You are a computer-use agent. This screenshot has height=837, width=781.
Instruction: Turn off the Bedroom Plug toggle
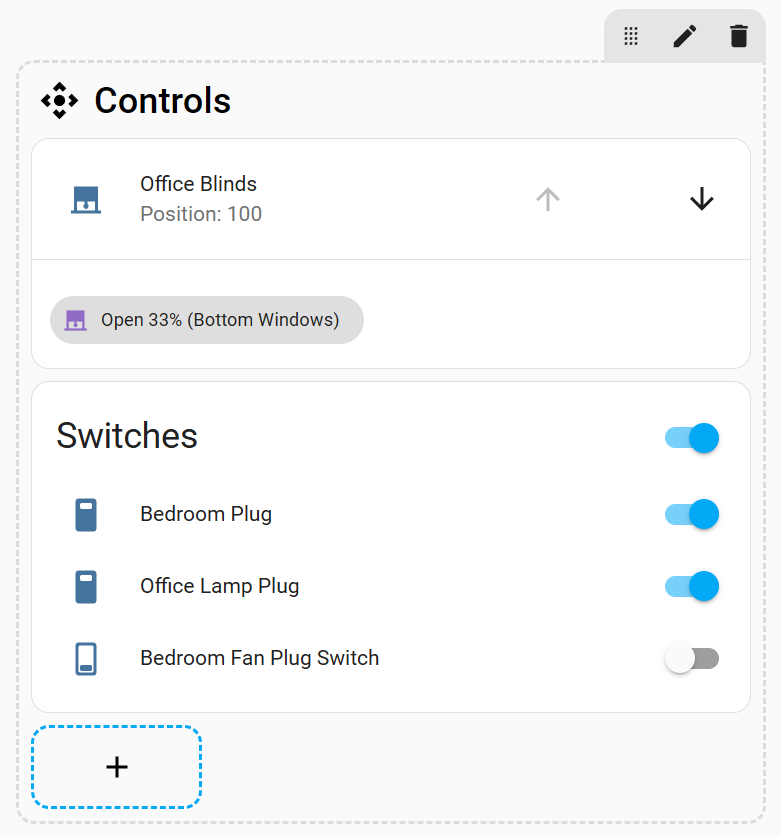(x=692, y=514)
